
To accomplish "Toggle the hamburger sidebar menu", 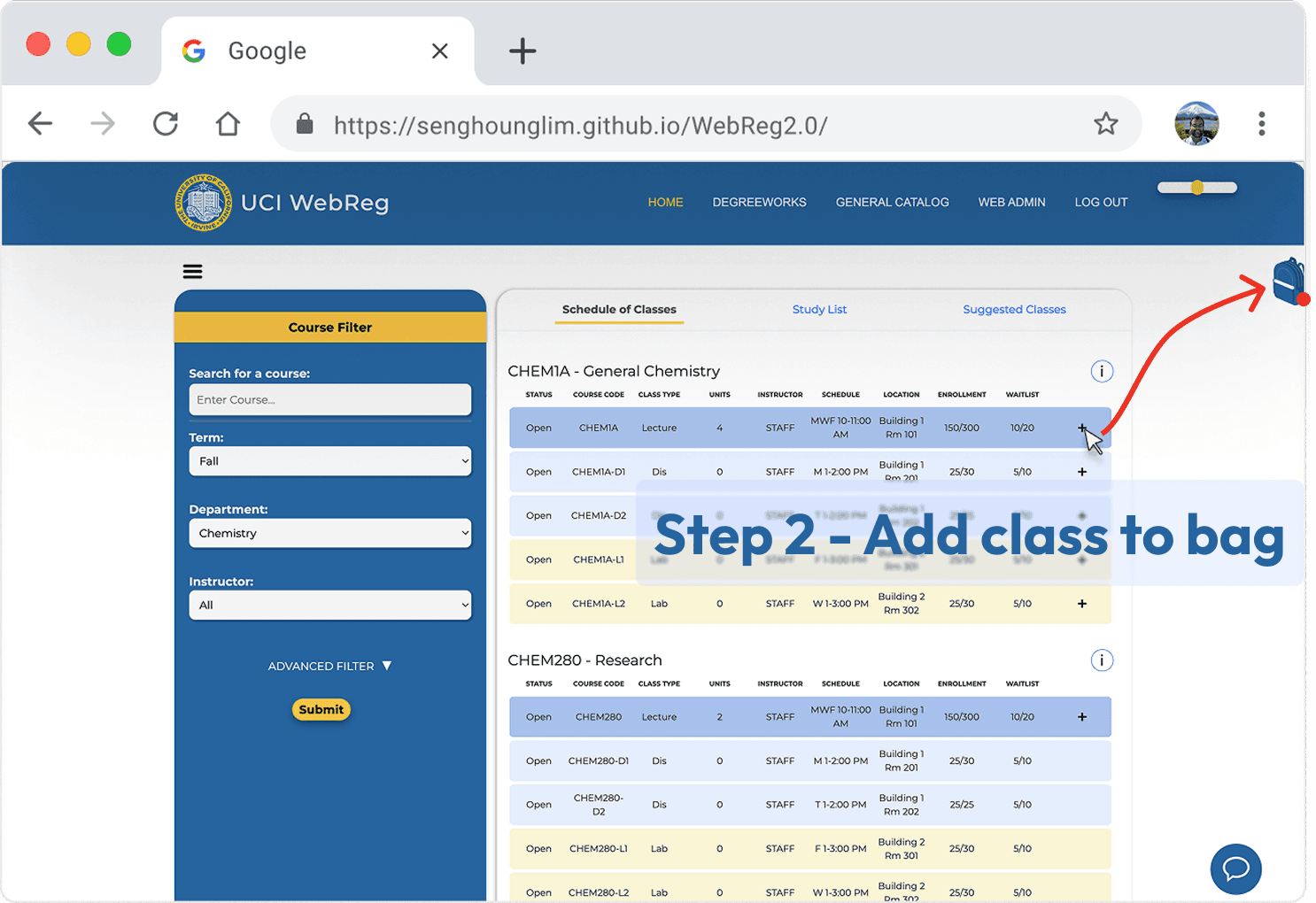I will (192, 271).
